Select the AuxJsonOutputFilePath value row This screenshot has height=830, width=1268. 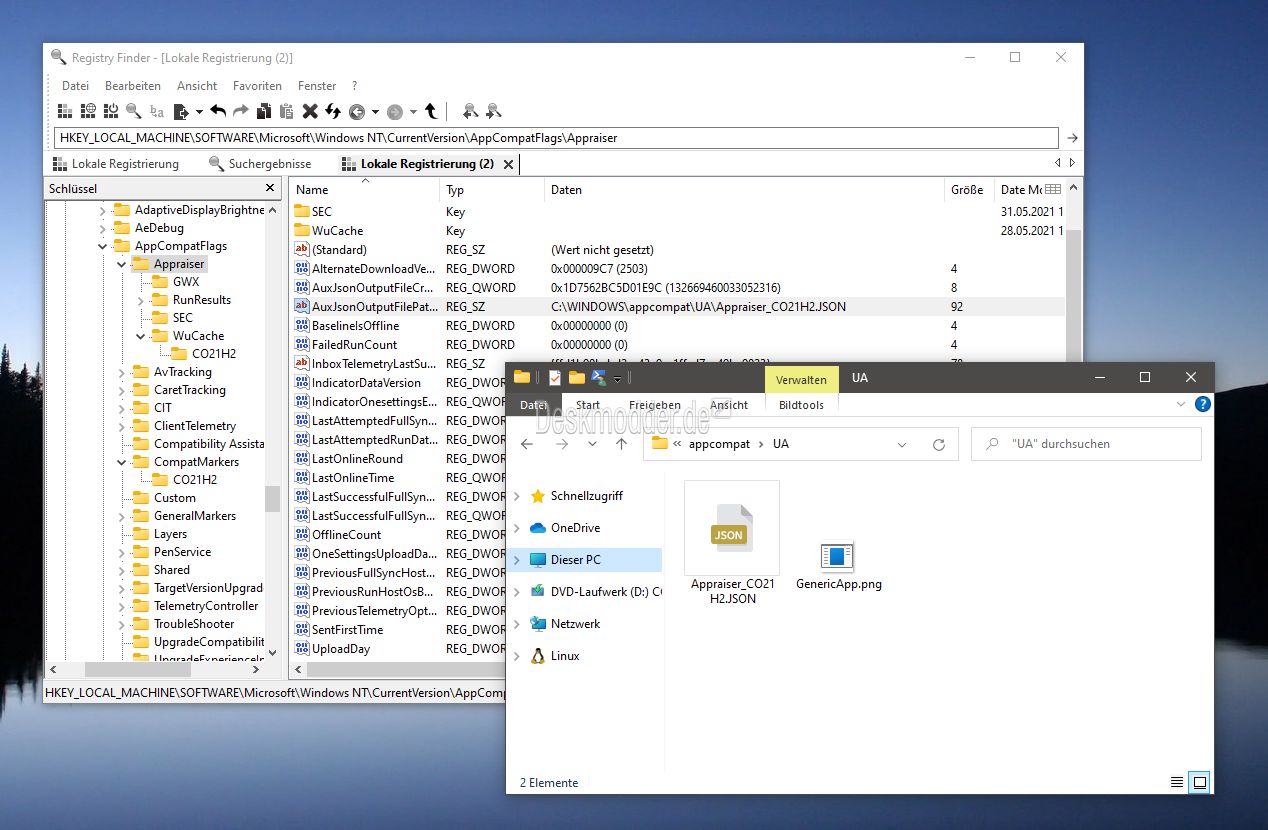[x=679, y=307]
